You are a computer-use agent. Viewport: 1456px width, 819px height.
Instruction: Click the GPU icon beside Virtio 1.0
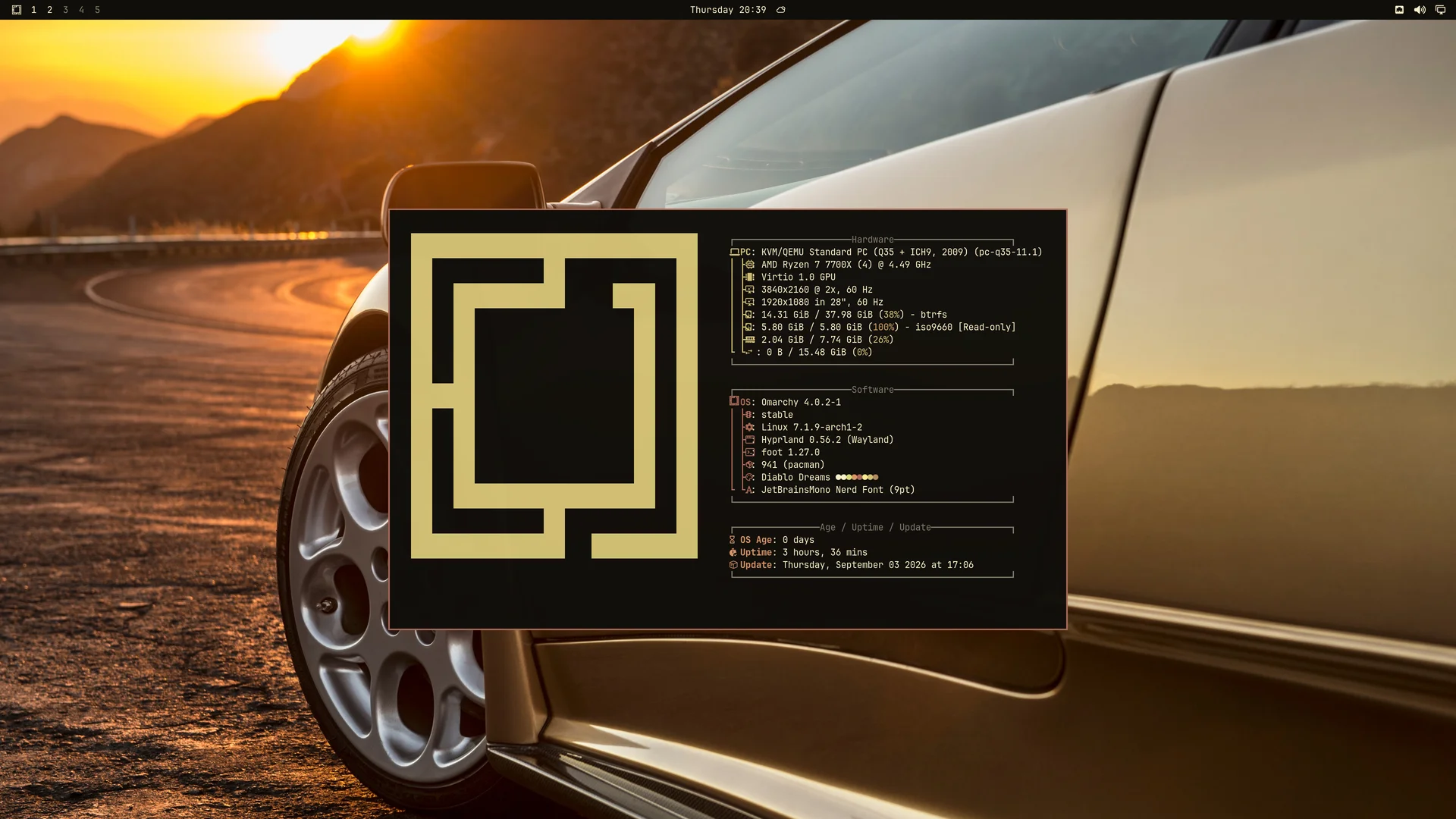(749, 277)
